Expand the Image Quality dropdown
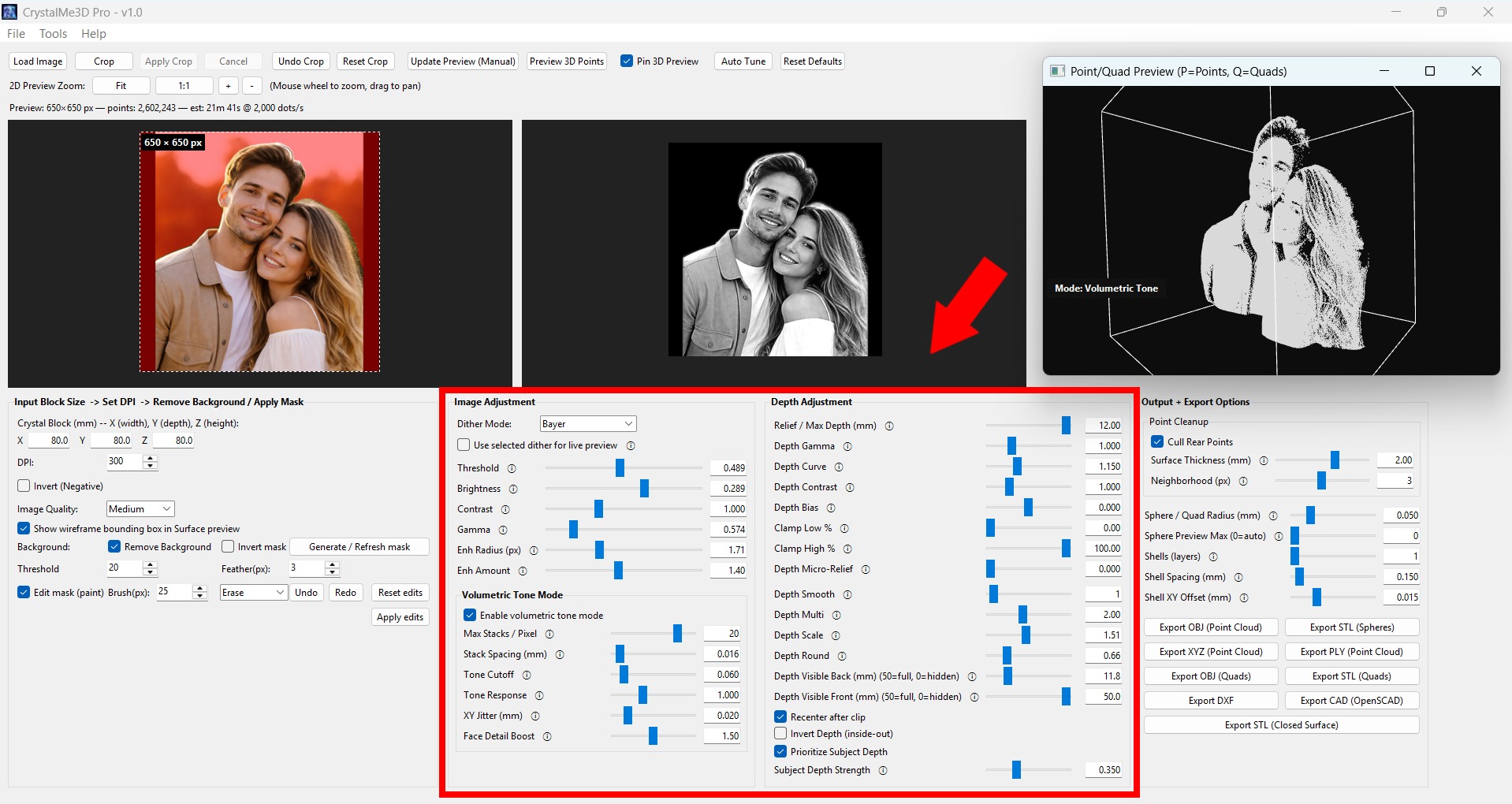The width and height of the screenshot is (1512, 804). (x=140, y=509)
